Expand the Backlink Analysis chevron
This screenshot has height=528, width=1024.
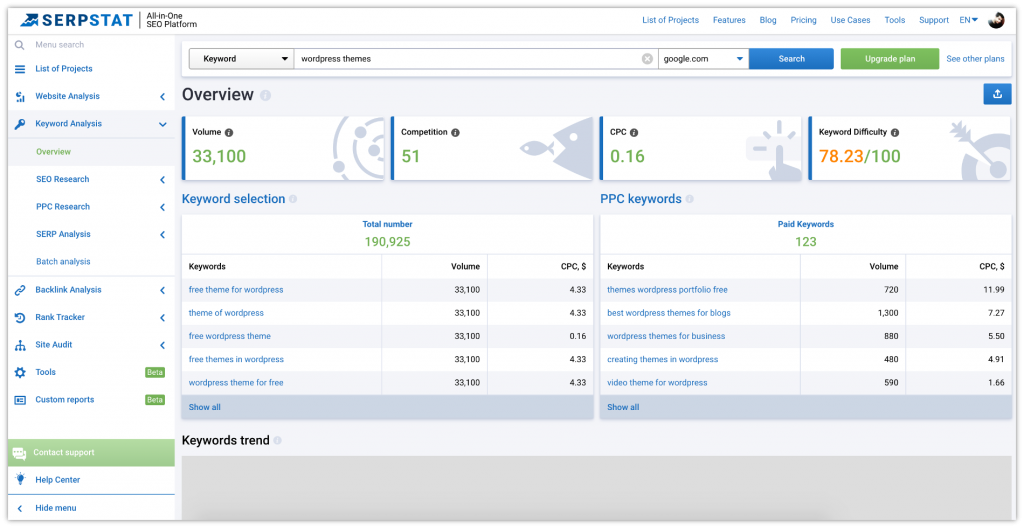163,290
